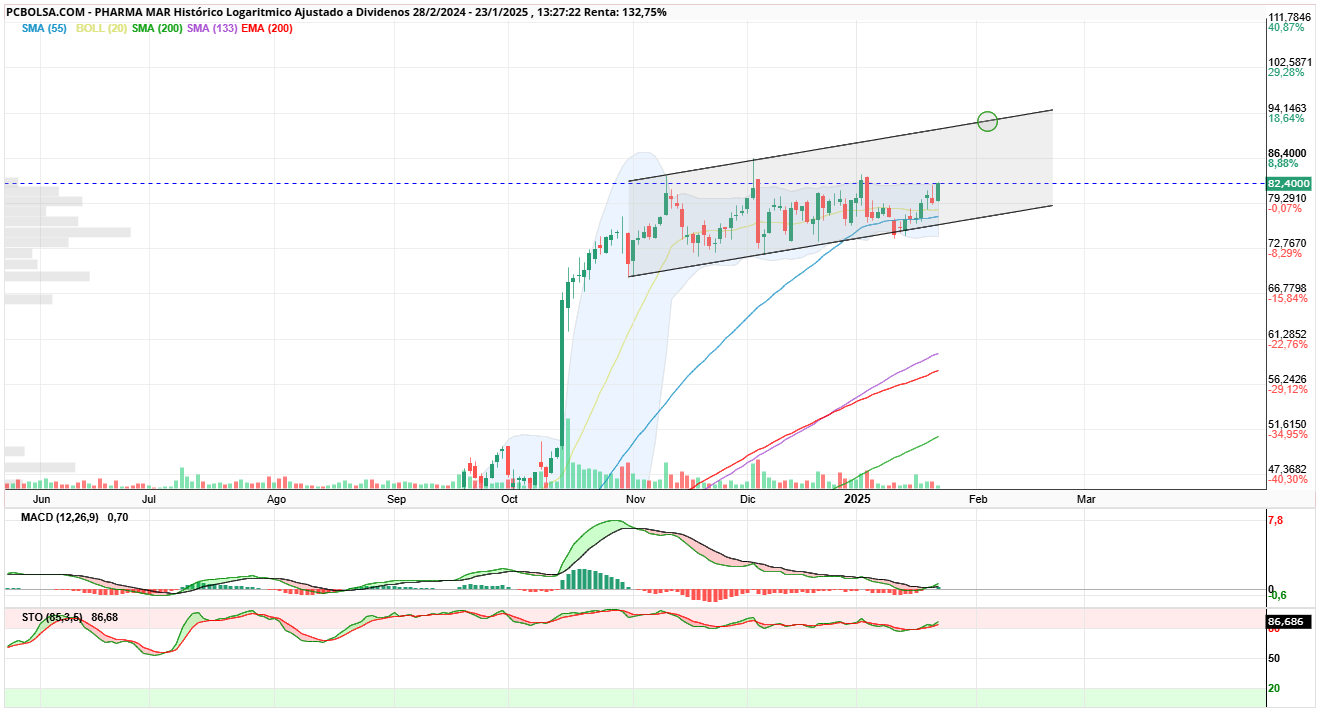Click the PCBOLSA.COM PHARMA MAR chart title
The width and height of the screenshot is (1320, 712).
click(x=336, y=12)
